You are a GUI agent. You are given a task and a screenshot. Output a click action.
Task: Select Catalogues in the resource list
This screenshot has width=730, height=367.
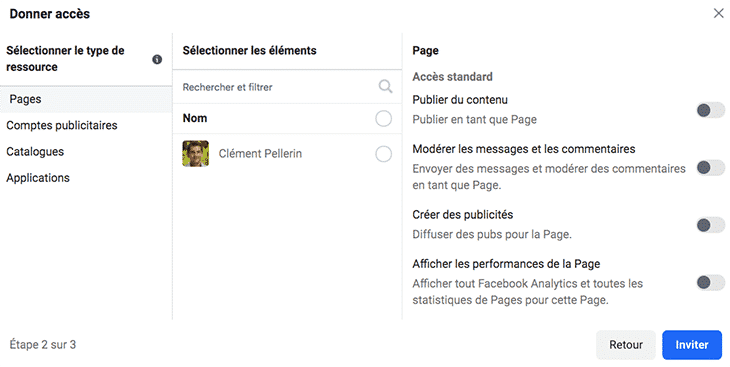[35, 151]
